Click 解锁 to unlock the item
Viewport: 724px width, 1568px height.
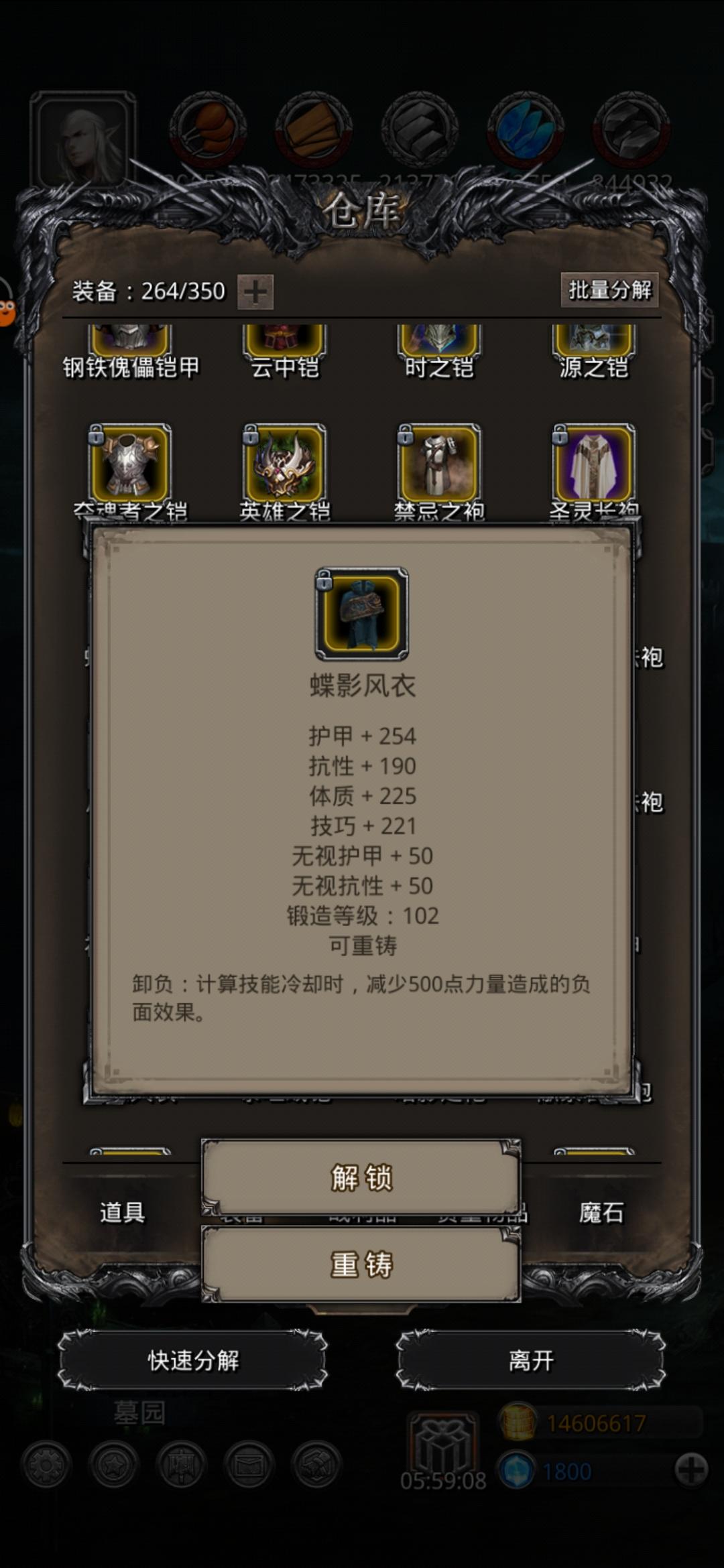pyautogui.click(x=361, y=1177)
